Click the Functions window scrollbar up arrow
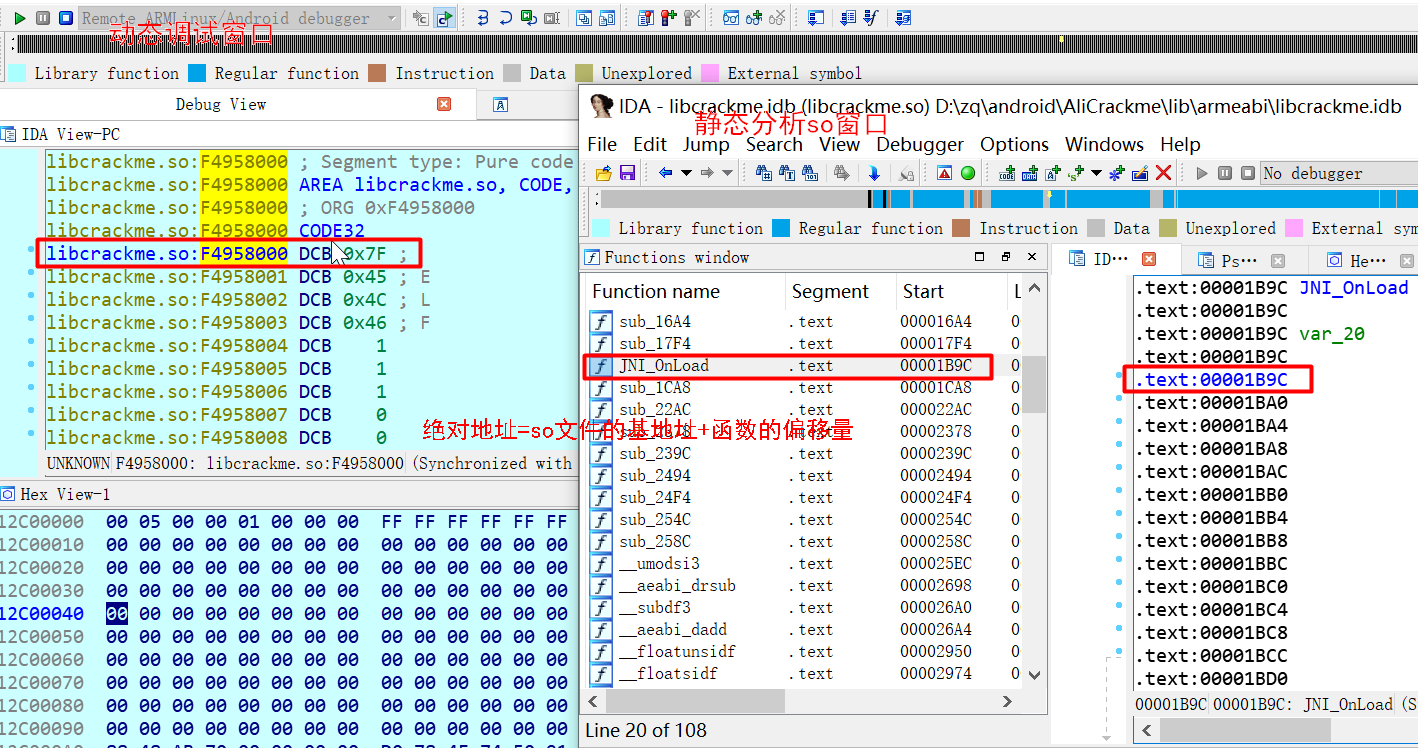This screenshot has width=1418, height=748. coord(1035,289)
